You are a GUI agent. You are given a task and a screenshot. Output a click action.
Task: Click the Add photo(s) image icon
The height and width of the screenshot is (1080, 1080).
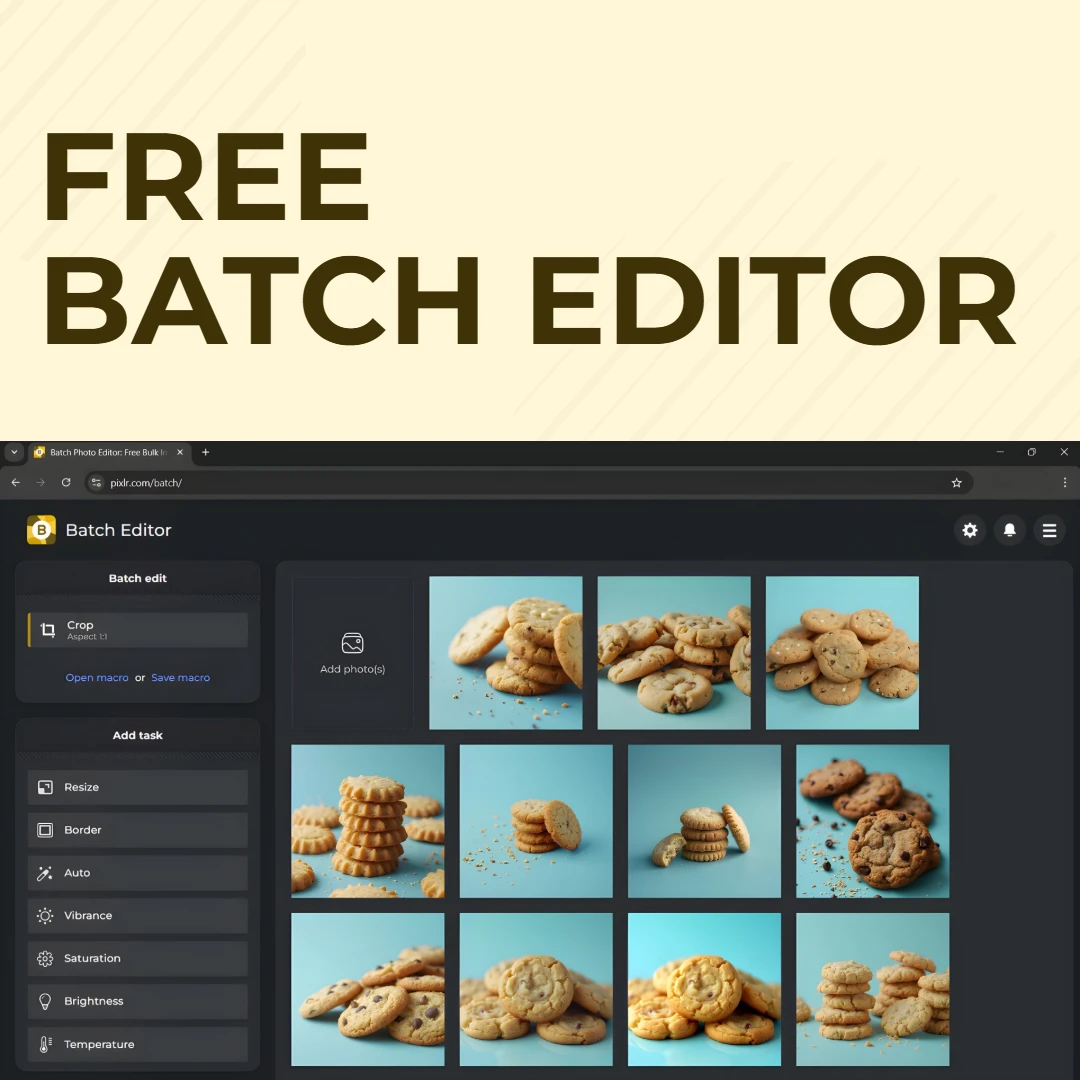point(353,643)
